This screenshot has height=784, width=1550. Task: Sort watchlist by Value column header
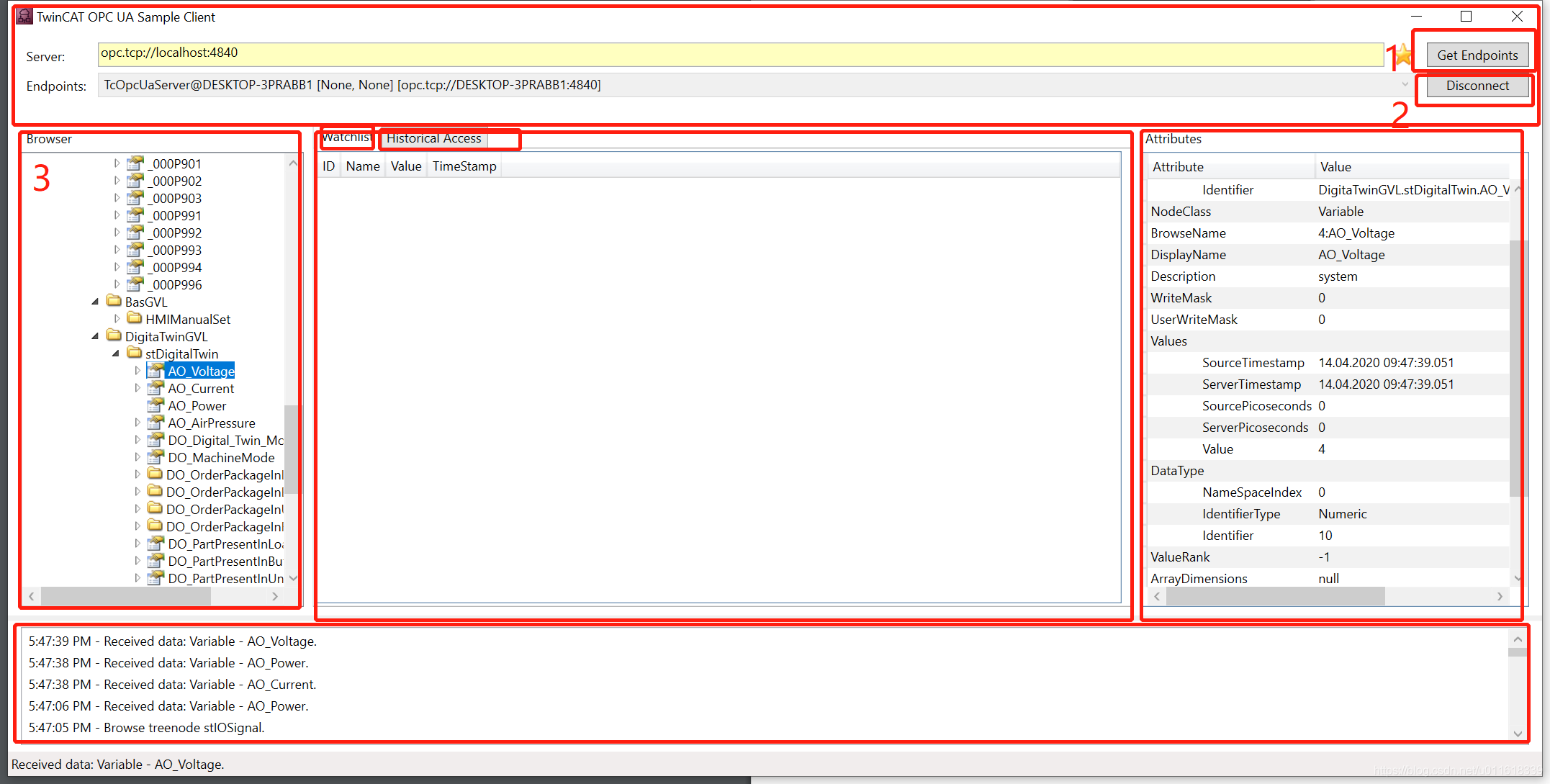tap(406, 166)
